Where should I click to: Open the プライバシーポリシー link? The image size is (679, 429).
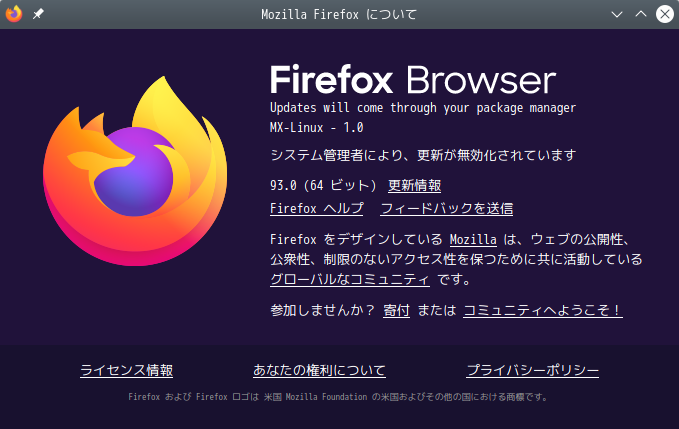[x=533, y=370]
